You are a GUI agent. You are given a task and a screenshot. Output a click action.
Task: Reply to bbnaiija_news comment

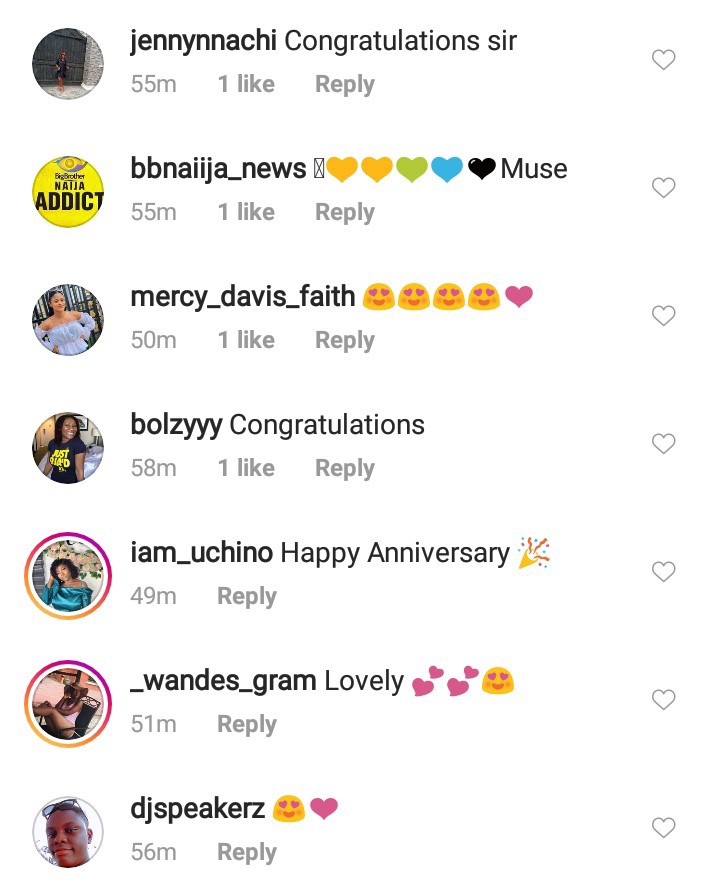click(345, 212)
